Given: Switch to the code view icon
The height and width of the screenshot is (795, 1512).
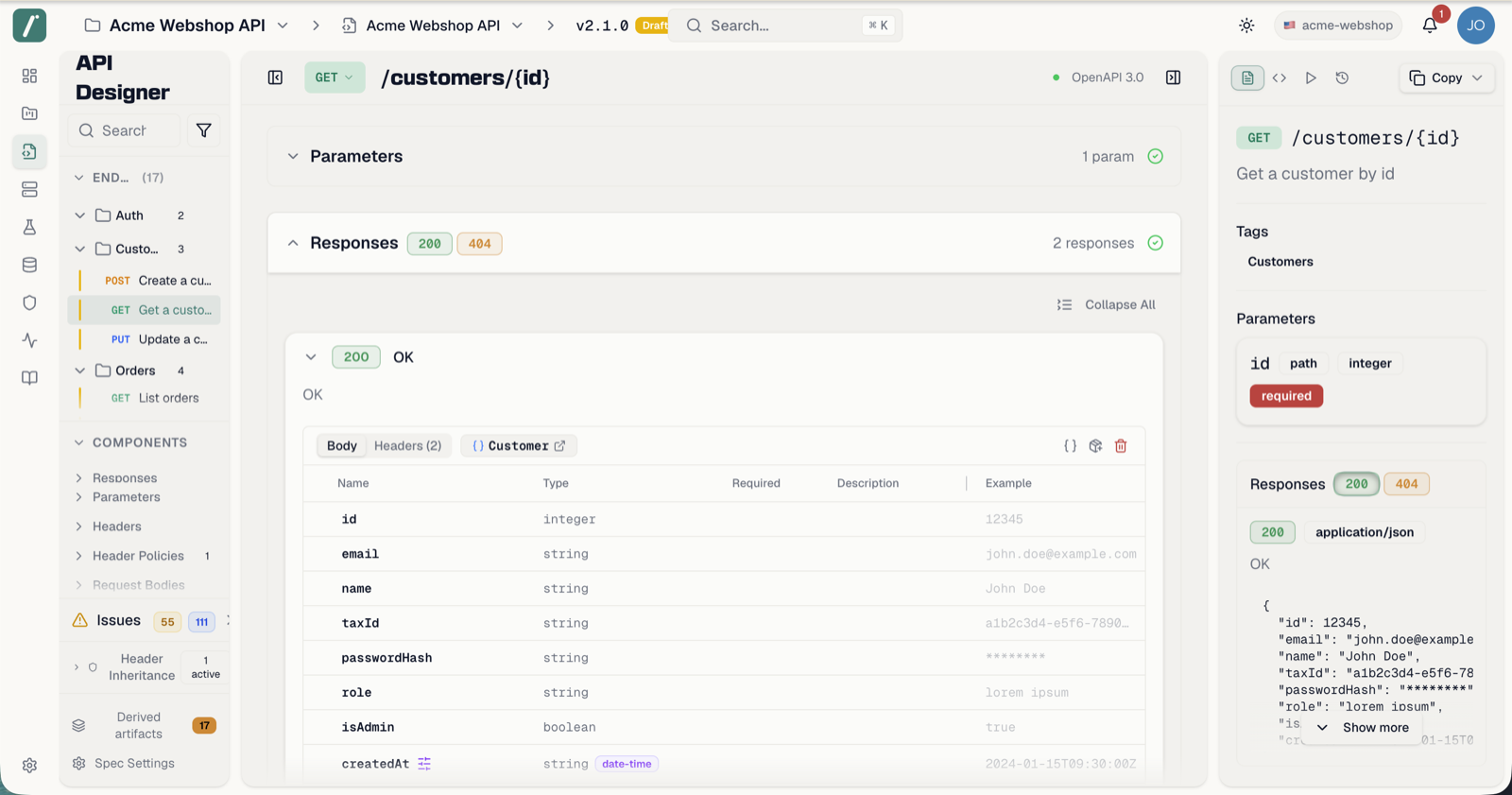Looking at the screenshot, I should 1280,78.
